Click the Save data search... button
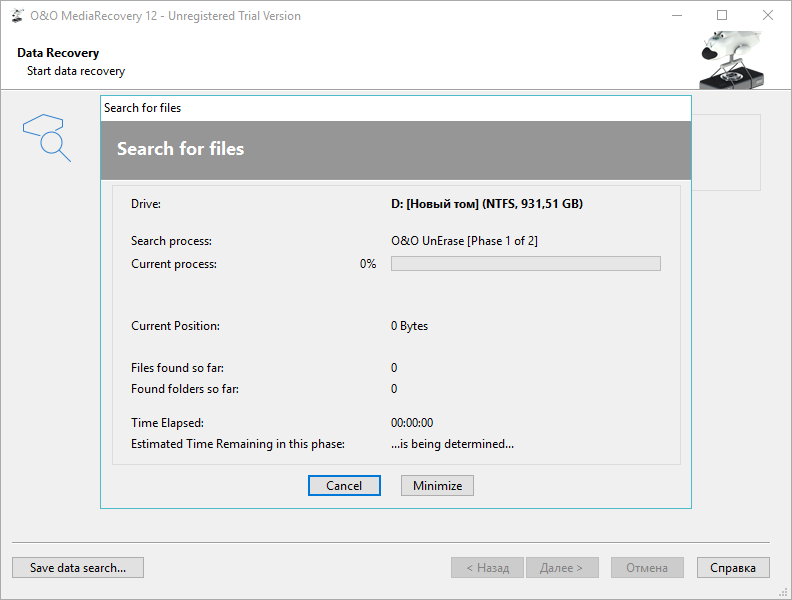Image resolution: width=792 pixels, height=600 pixels. click(78, 568)
